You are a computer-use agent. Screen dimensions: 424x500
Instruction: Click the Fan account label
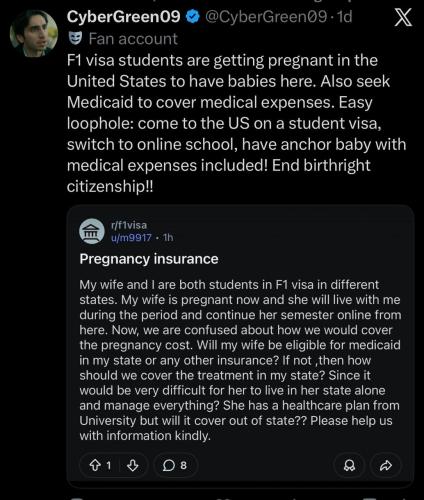point(133,39)
